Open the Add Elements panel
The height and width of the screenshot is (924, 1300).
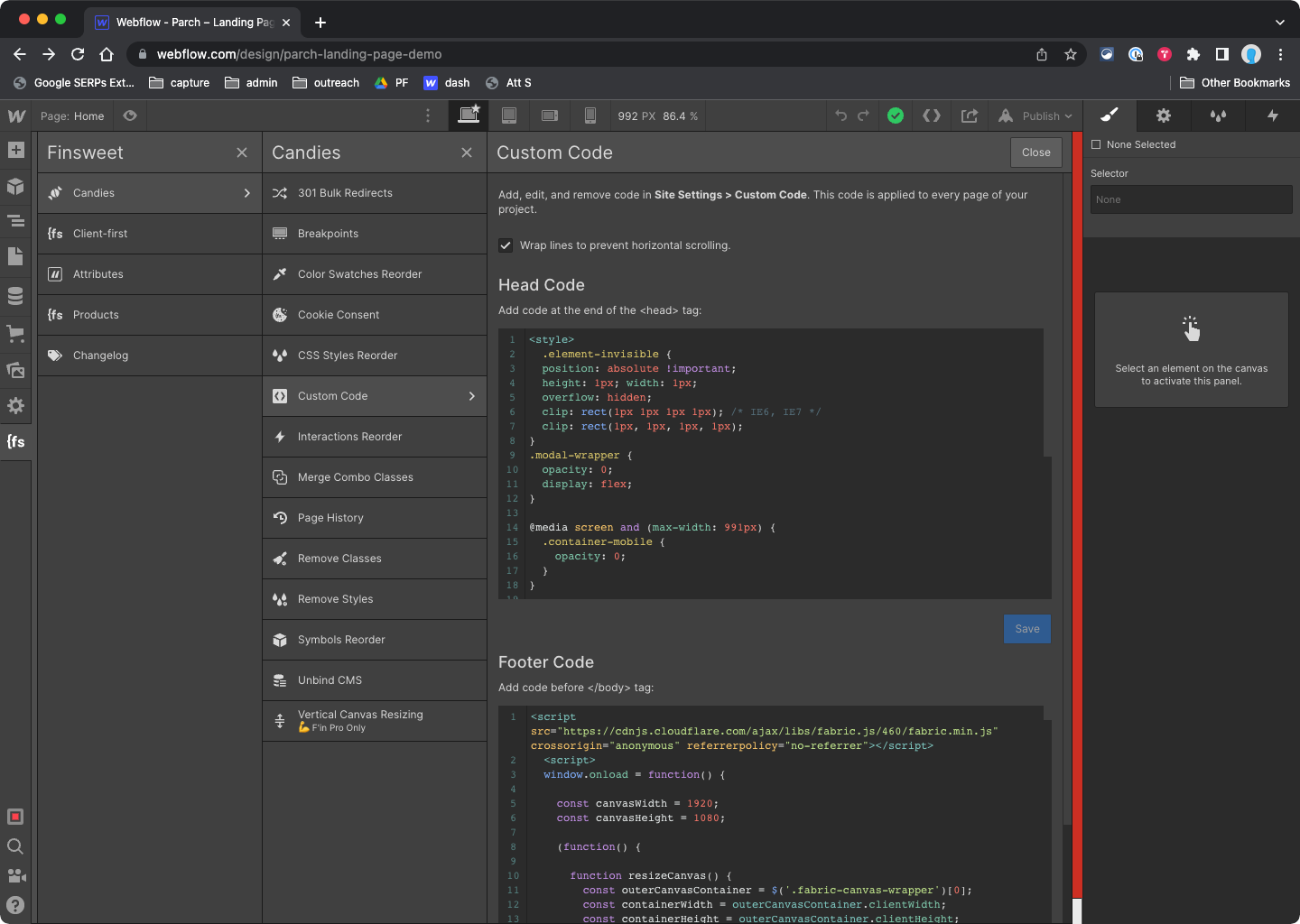pyautogui.click(x=15, y=150)
